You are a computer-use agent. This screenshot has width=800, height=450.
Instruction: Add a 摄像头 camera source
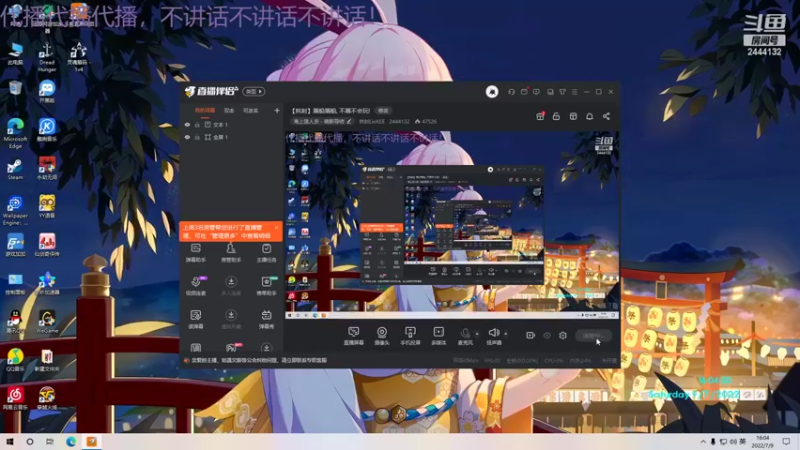coord(382,336)
